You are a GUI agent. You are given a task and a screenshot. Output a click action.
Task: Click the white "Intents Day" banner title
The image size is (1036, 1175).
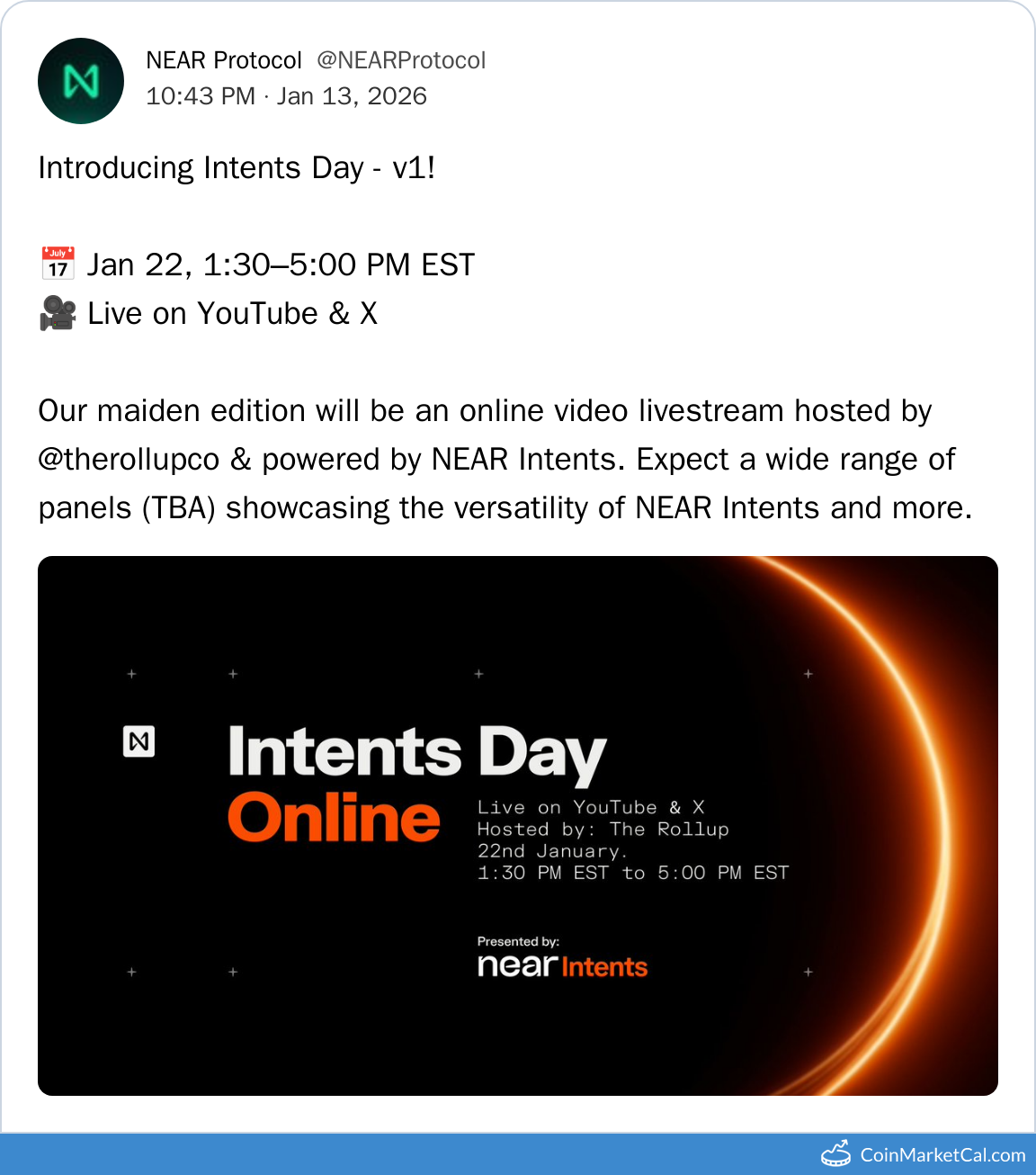417,752
